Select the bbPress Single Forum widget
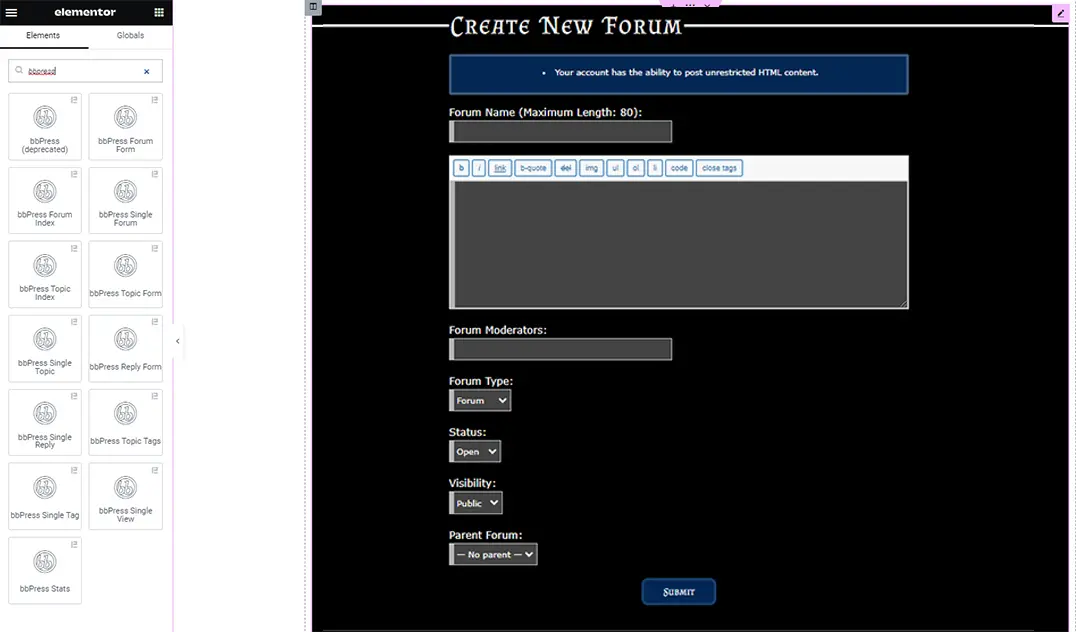 (x=126, y=201)
